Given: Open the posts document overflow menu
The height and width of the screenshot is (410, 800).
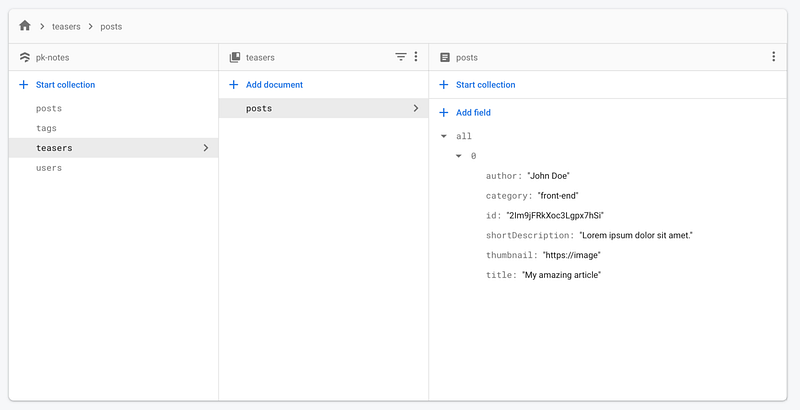Looking at the screenshot, I should pos(773,57).
